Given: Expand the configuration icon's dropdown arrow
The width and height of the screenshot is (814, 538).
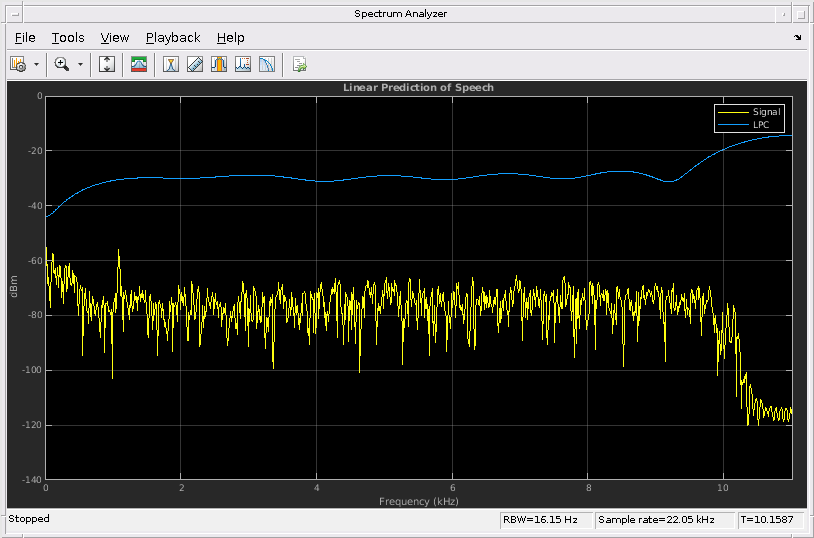Looking at the screenshot, I should [x=37, y=64].
